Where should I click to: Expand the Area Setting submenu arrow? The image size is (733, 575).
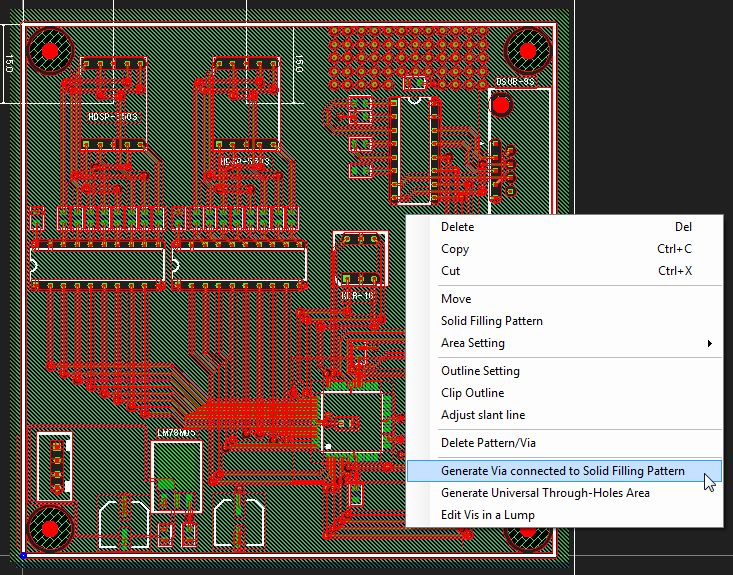pyautogui.click(x=710, y=344)
